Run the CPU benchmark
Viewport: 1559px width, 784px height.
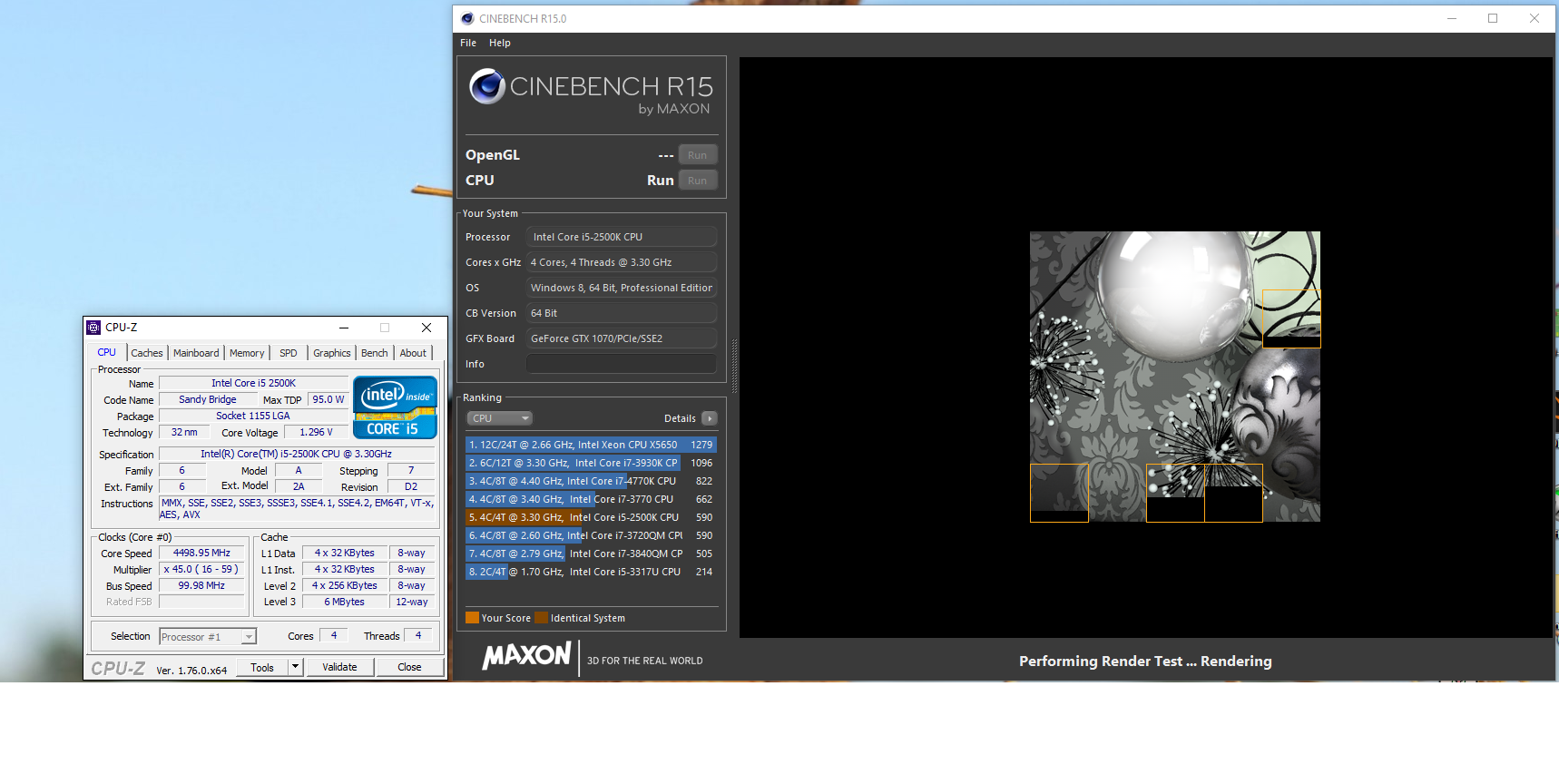pyautogui.click(x=698, y=181)
